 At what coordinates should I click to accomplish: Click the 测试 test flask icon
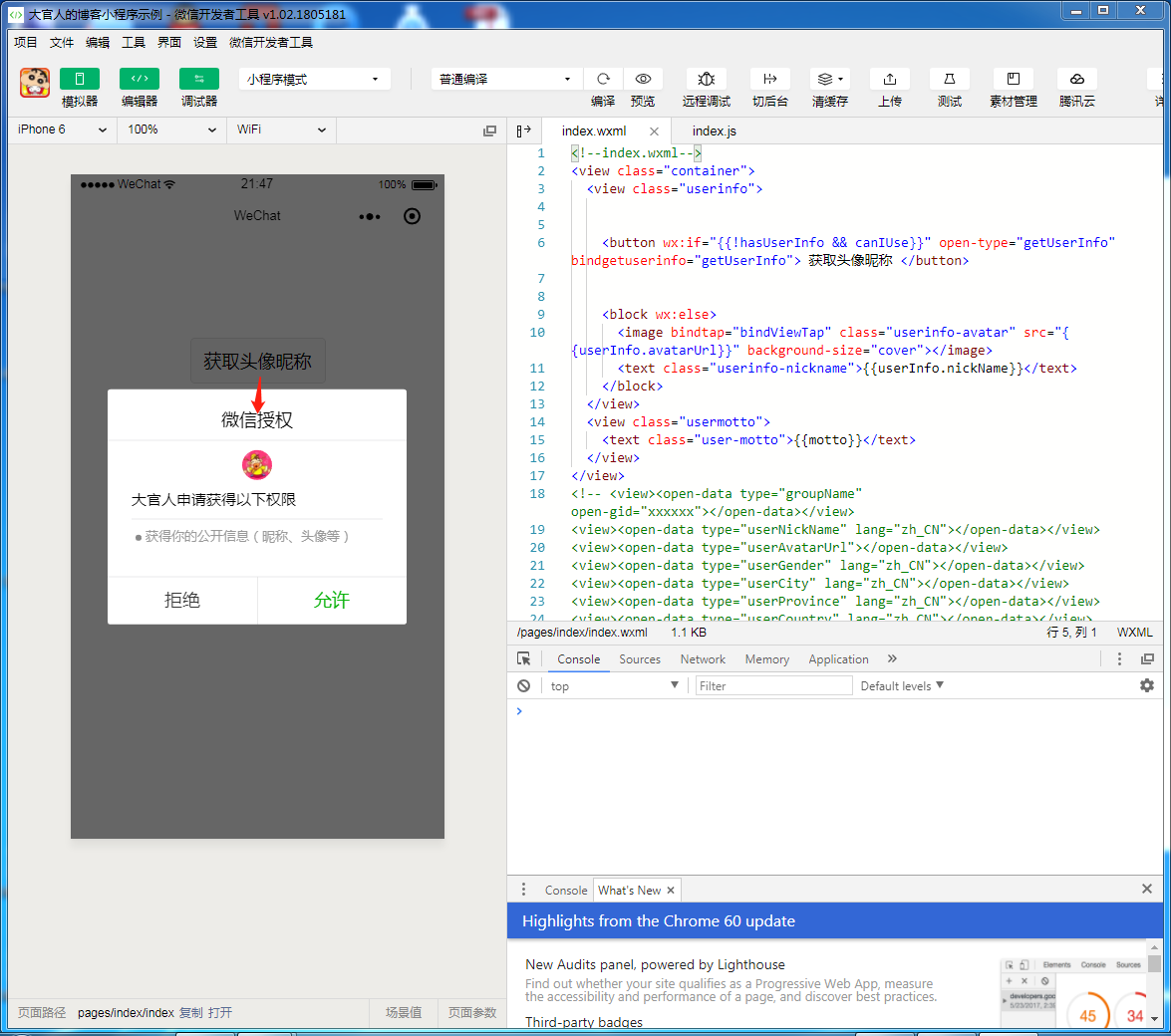pyautogui.click(x=949, y=79)
